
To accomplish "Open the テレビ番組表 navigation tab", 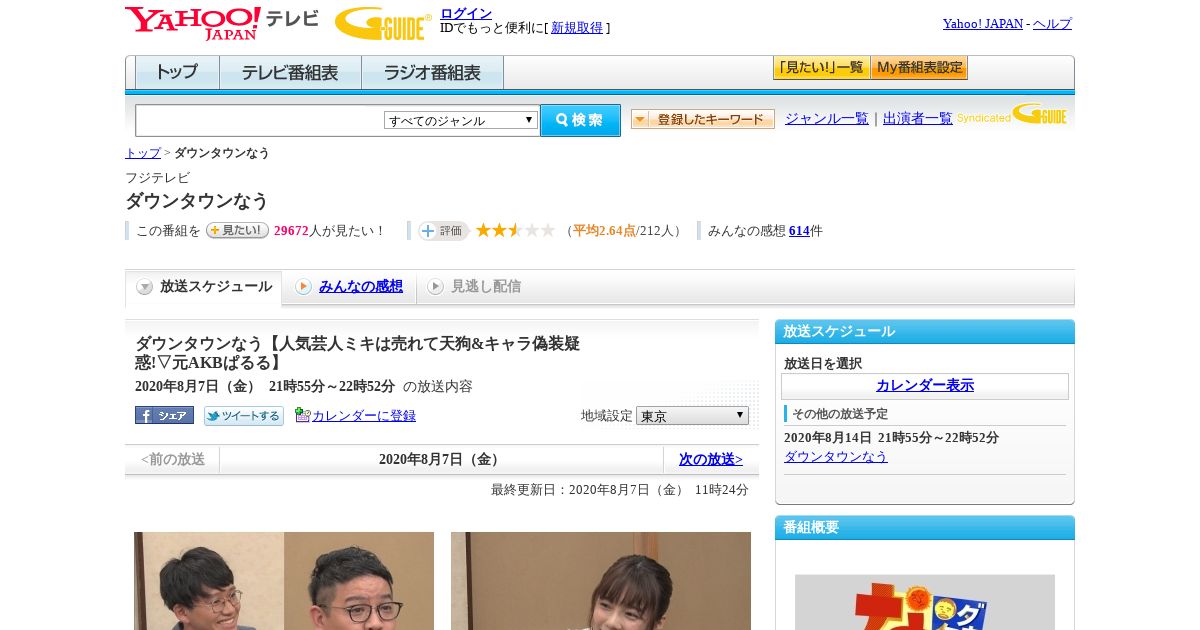I will [x=290, y=72].
